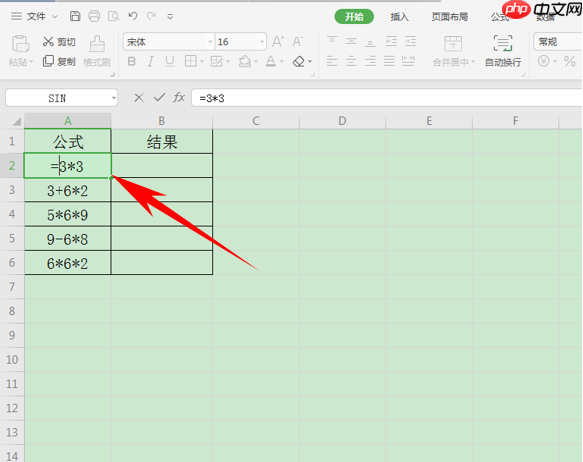Expand quick access toolbar customize arrow

coord(170,17)
